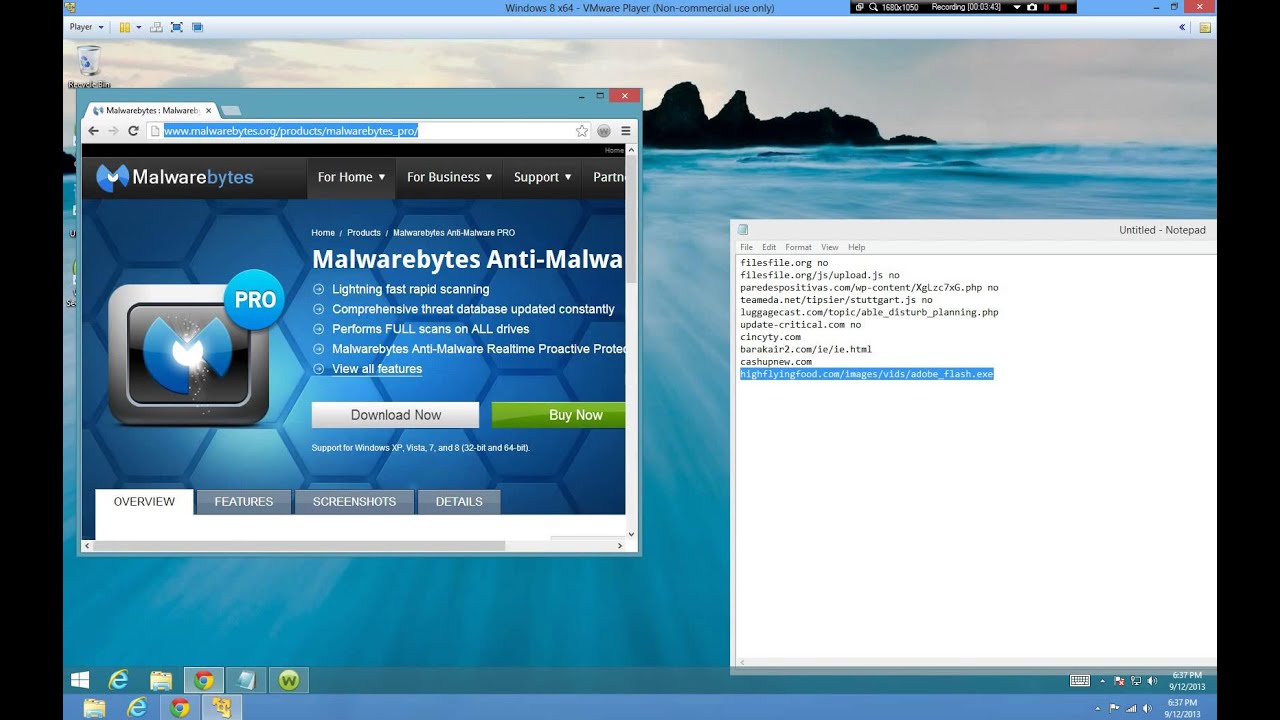The image size is (1280, 720).
Task: Click the recorder window-select icon
Action: pyautogui.click(x=859, y=7)
